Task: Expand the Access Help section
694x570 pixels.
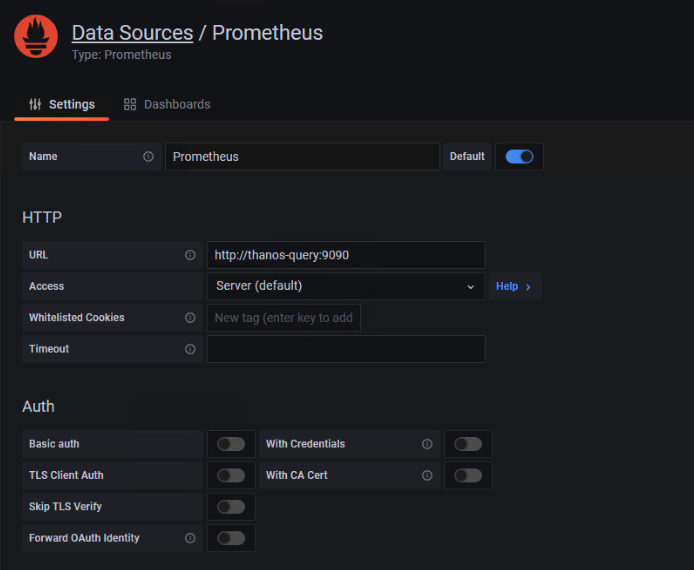Action: coord(515,286)
